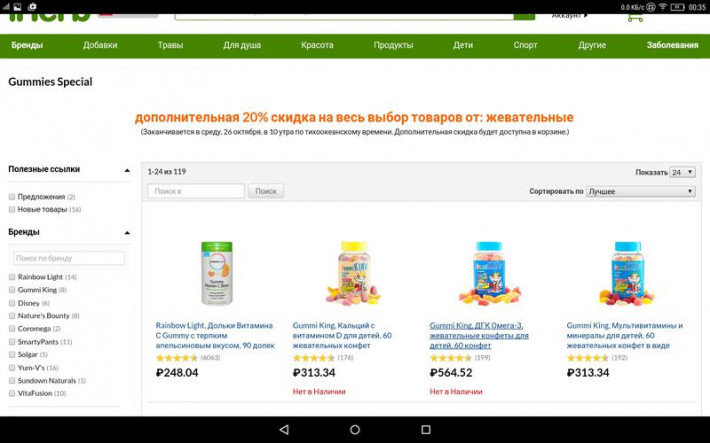The width and height of the screenshot is (710, 443).
Task: Tap the Android back navigation icon
Action: (x=284, y=429)
